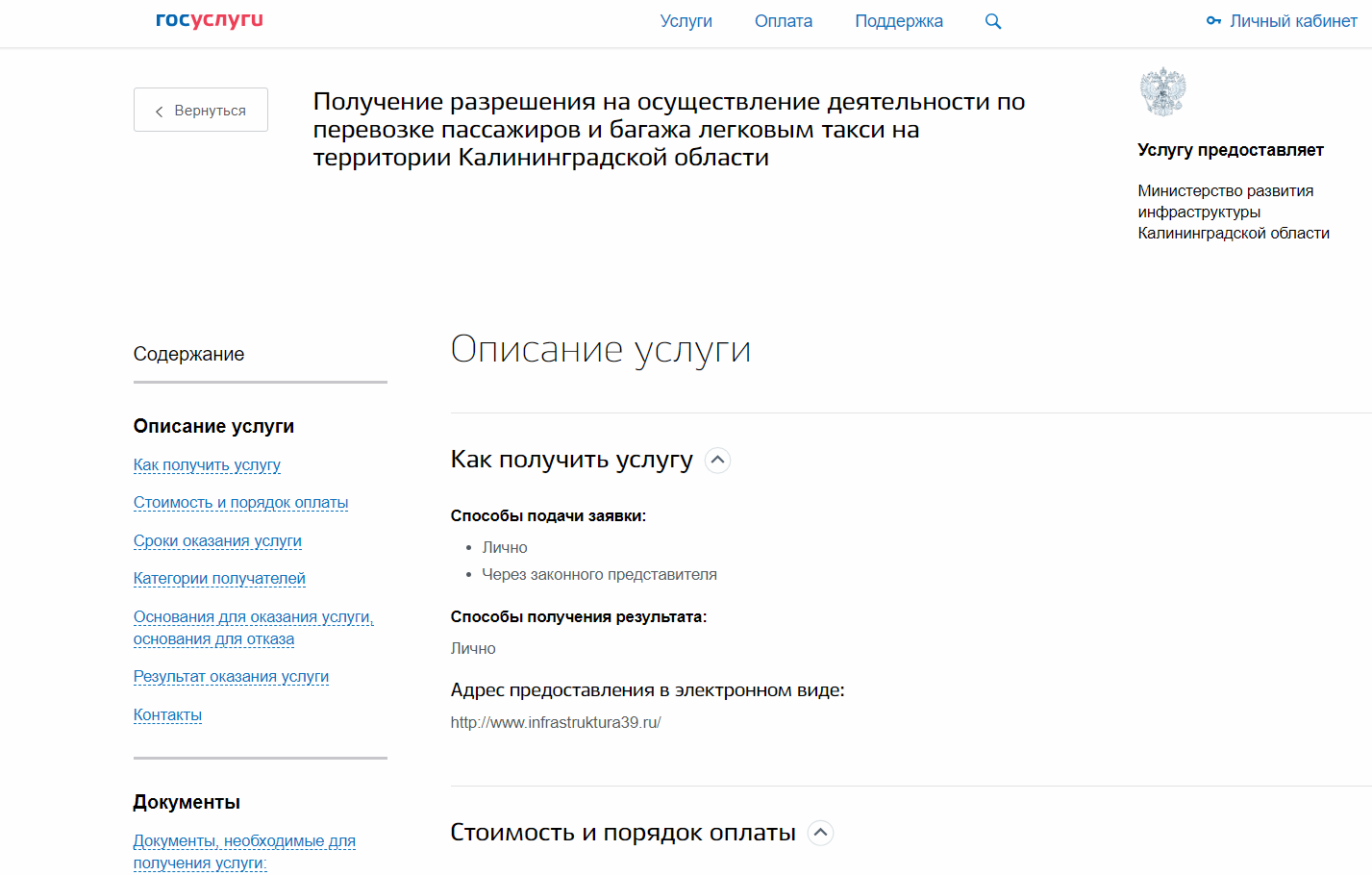Collapse the Стоимость и порядок оплаты section
Screen dimensions: 1372x875
pos(820,833)
